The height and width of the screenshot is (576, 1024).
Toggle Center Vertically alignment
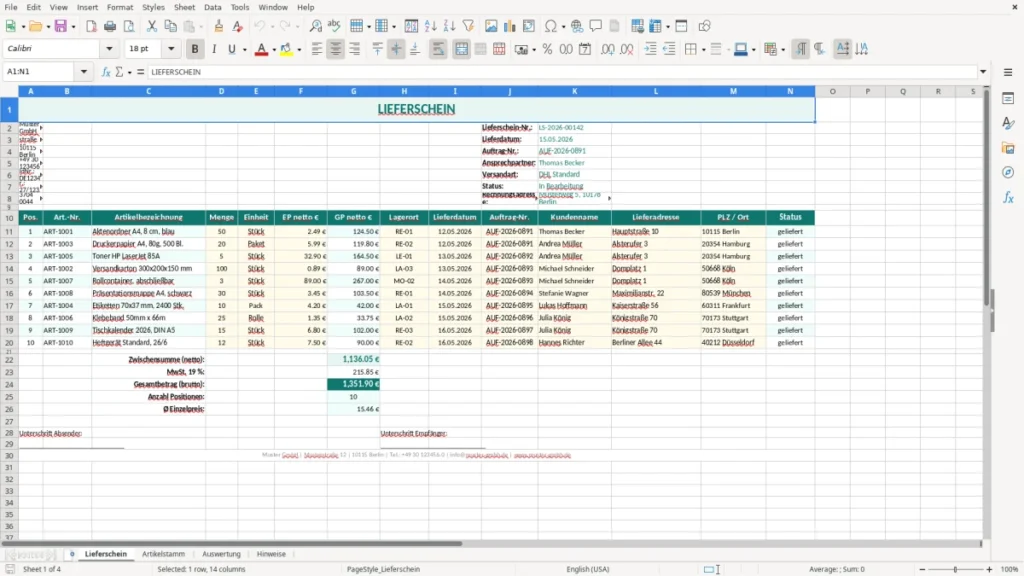pos(396,49)
